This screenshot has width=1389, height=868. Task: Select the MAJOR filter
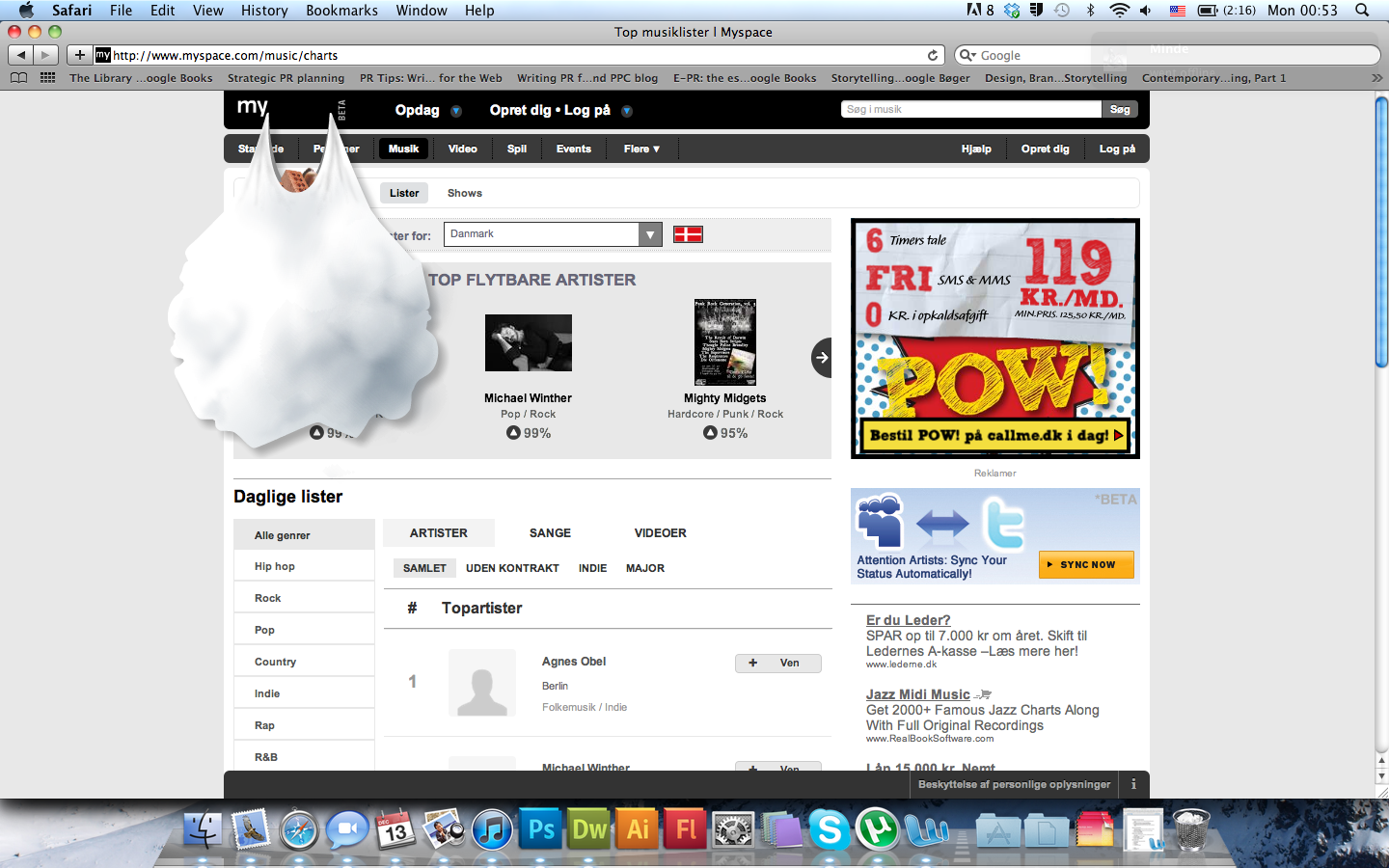click(x=645, y=568)
